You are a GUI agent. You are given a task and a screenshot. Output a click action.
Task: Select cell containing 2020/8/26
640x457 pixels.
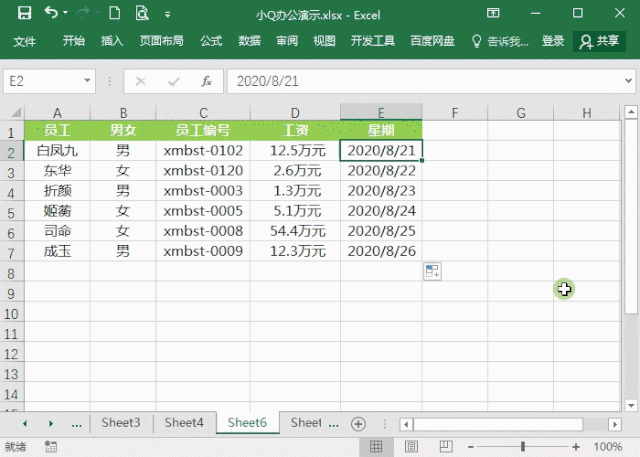tap(381, 251)
